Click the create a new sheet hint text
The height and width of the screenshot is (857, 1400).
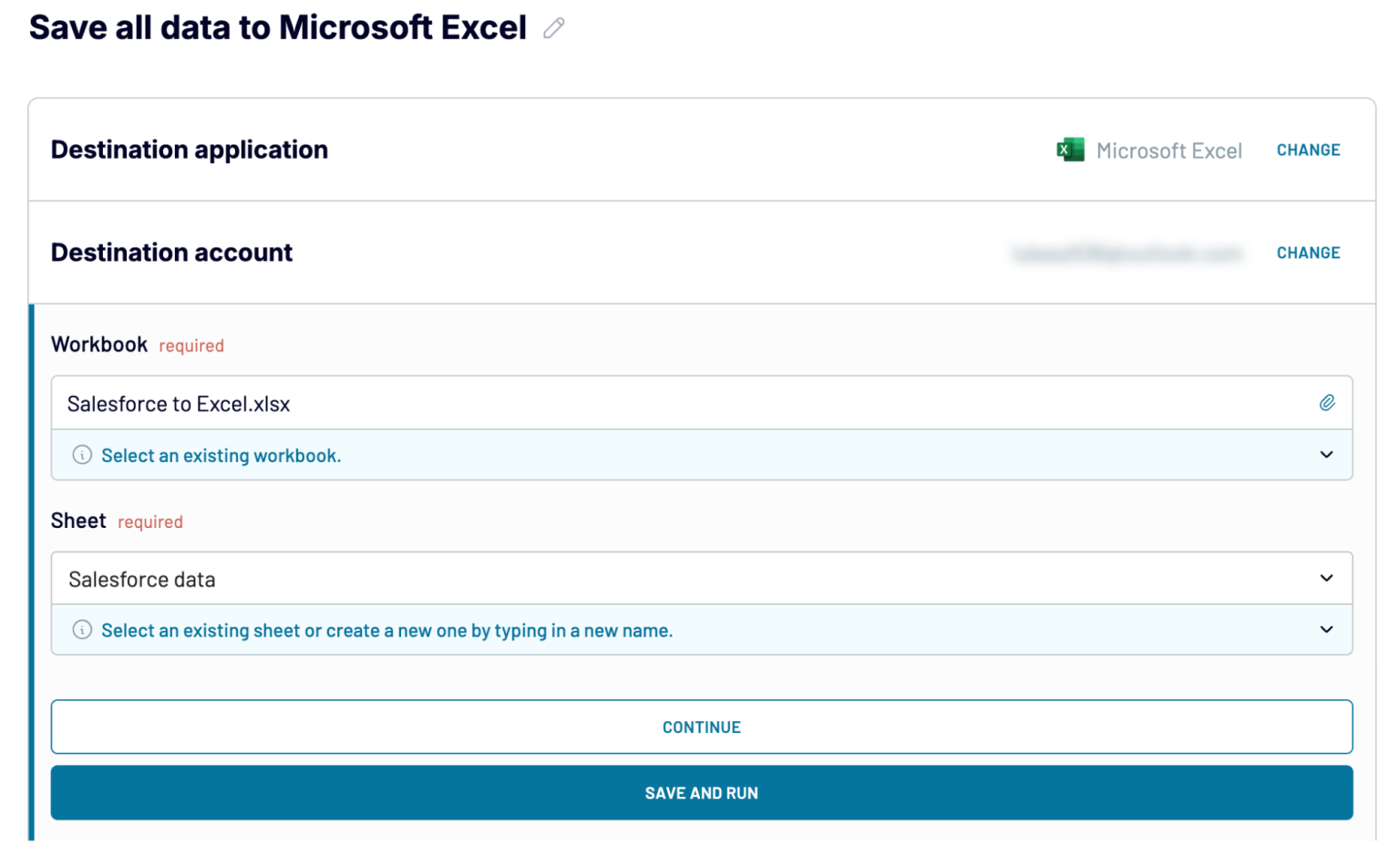[x=387, y=630]
